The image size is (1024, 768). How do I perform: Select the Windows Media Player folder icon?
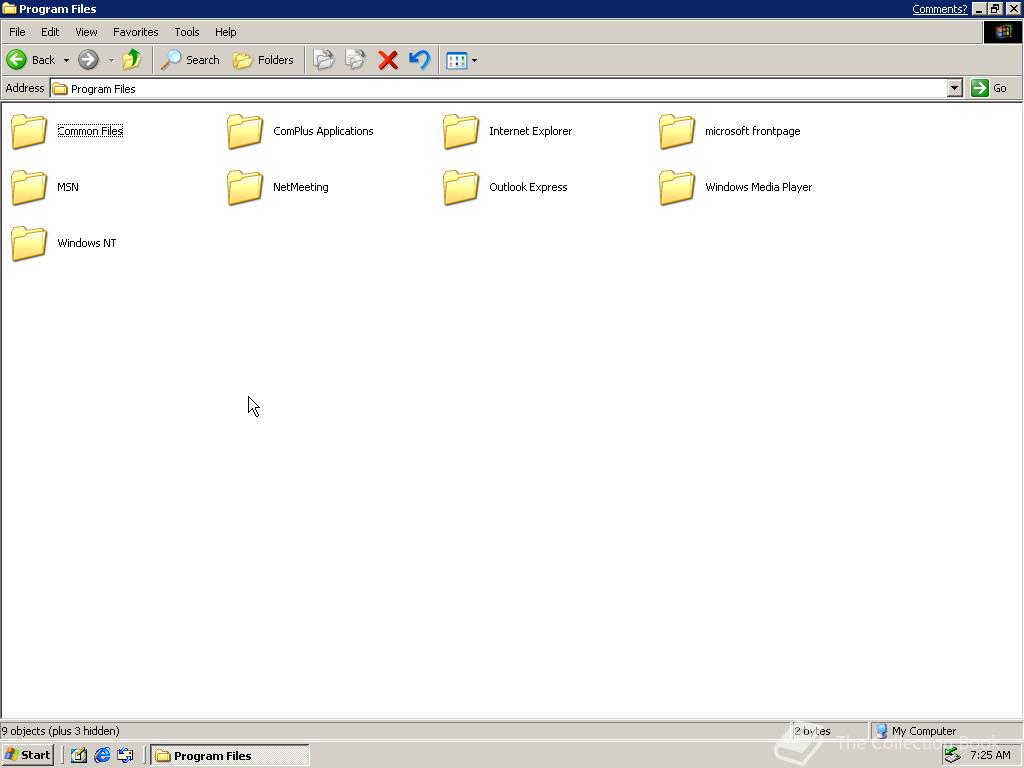(677, 187)
